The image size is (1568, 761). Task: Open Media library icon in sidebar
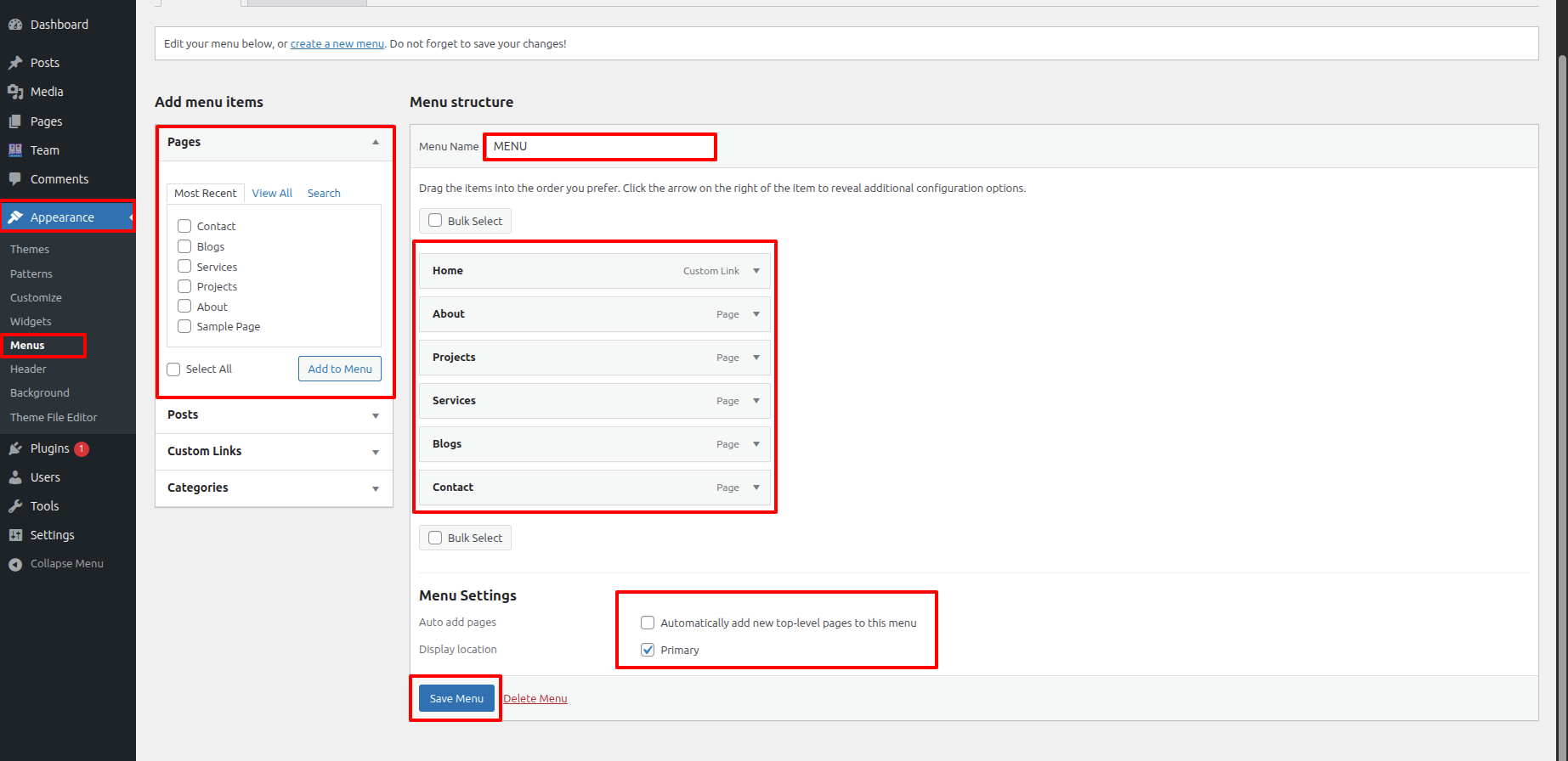tap(15, 92)
